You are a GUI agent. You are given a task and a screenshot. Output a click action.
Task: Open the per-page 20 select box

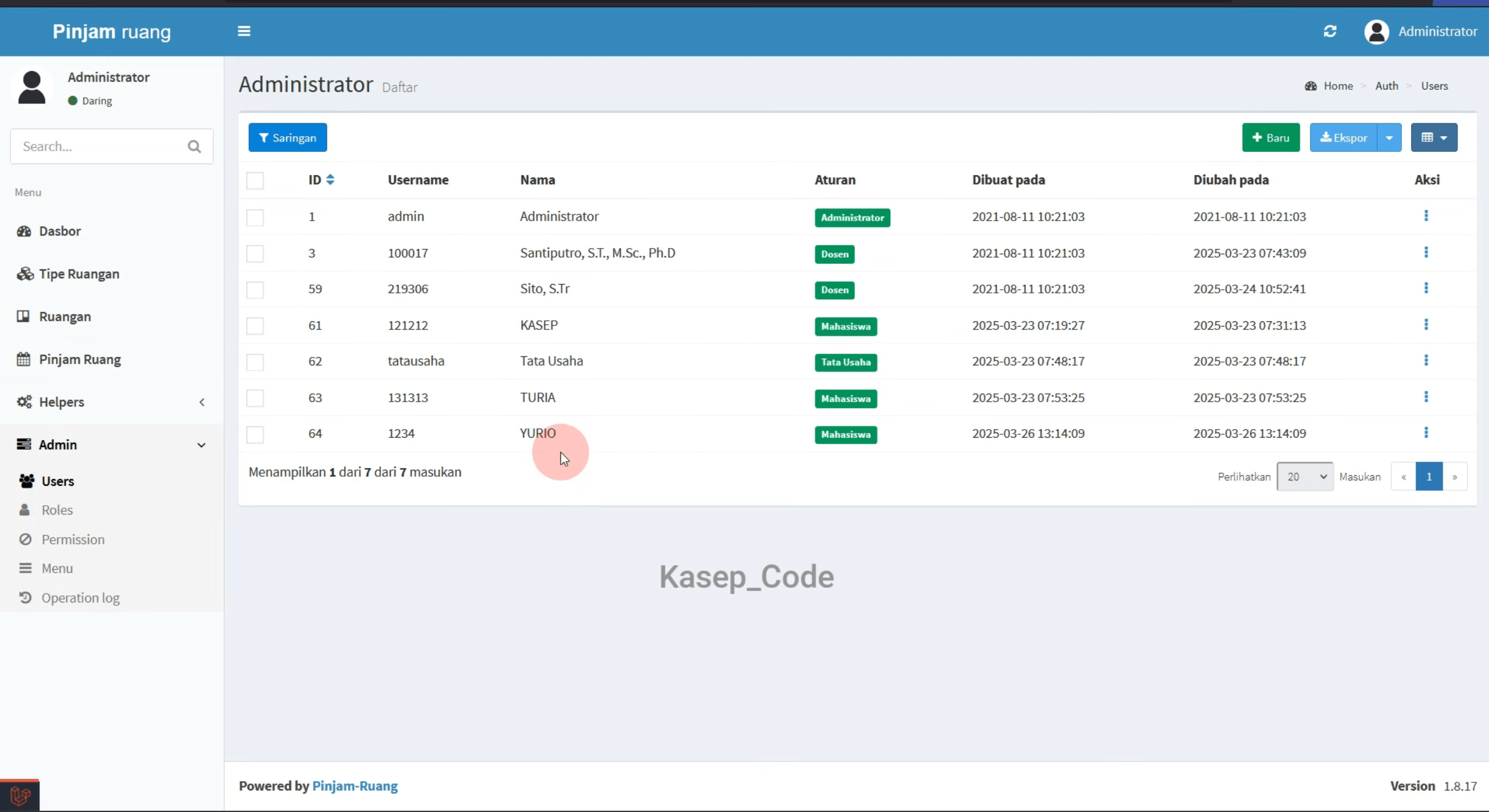tap(1305, 477)
